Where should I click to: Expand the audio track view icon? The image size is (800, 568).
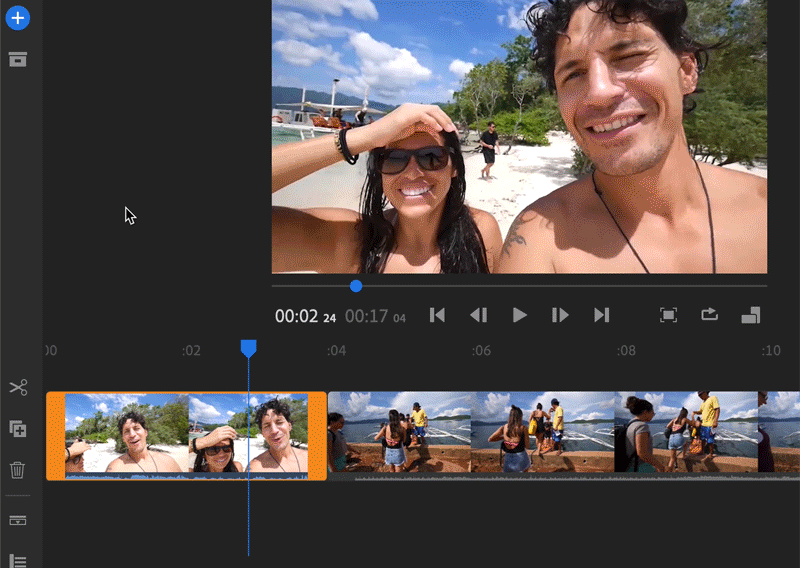point(18,521)
